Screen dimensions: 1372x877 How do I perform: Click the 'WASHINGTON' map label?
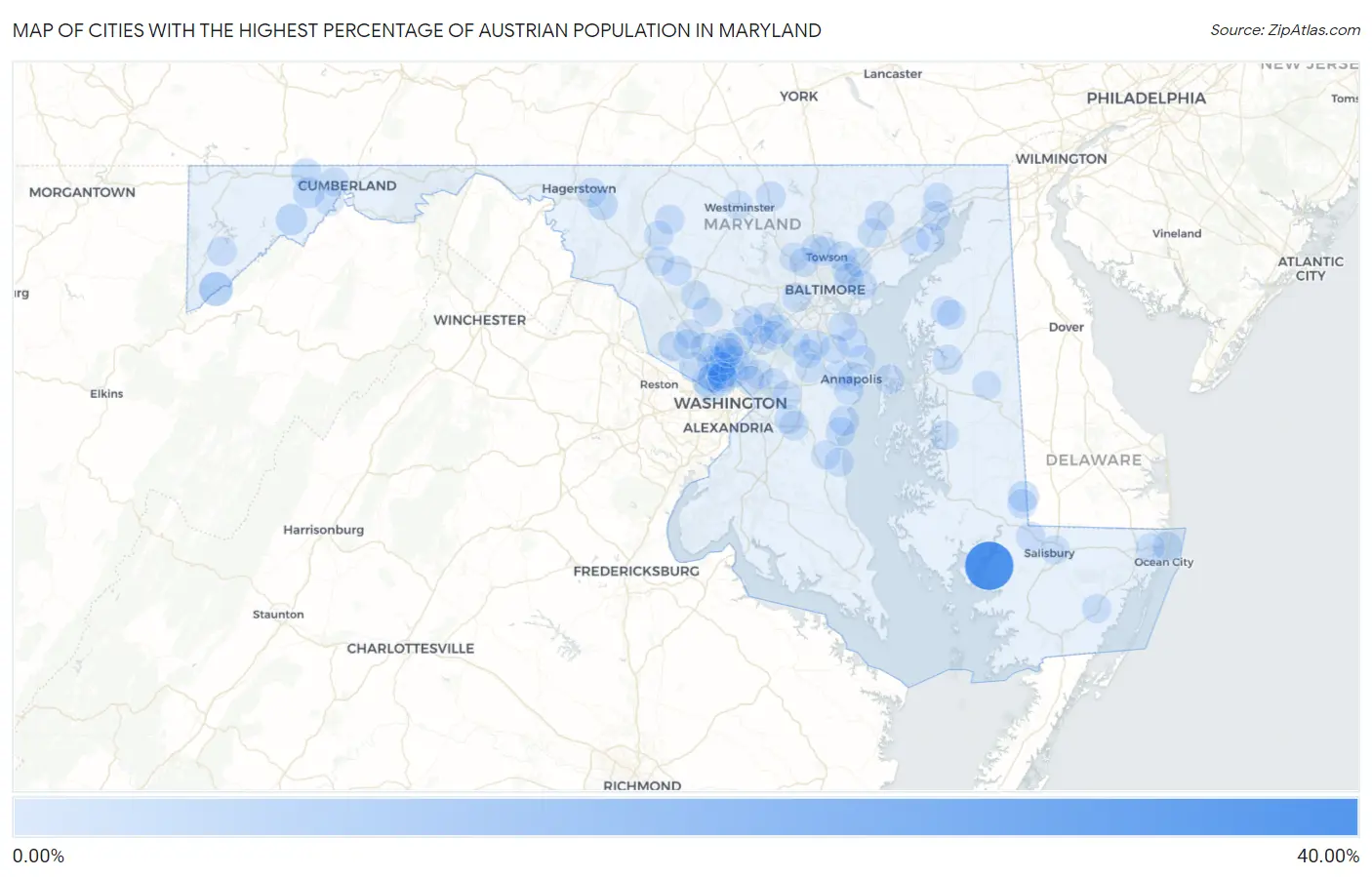pos(730,403)
